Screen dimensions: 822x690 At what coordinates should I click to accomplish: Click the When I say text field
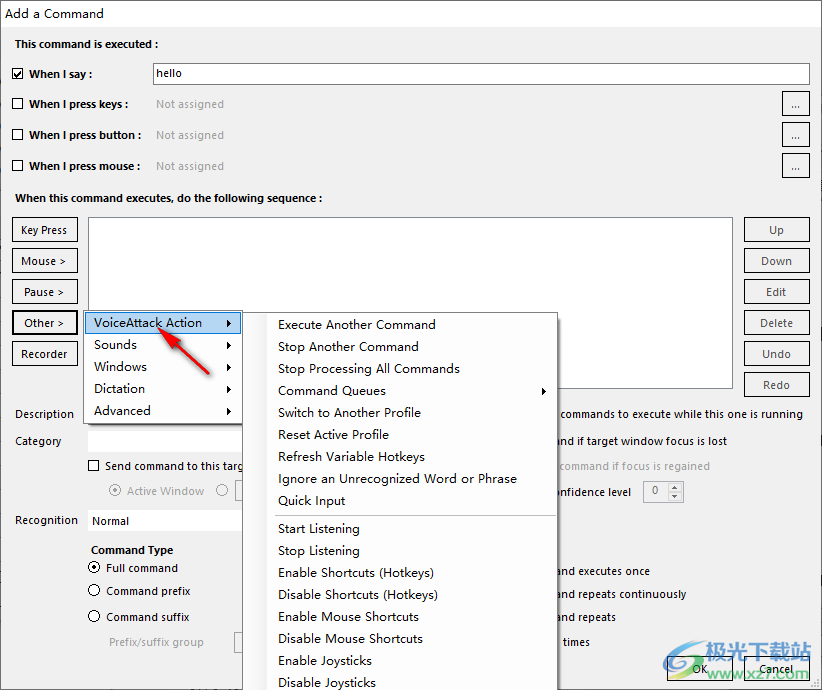click(481, 74)
